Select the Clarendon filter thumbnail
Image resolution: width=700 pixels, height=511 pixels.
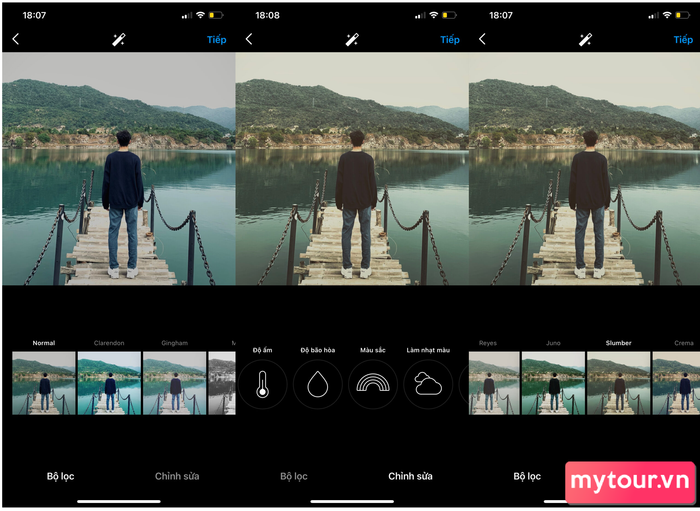[x=109, y=383]
